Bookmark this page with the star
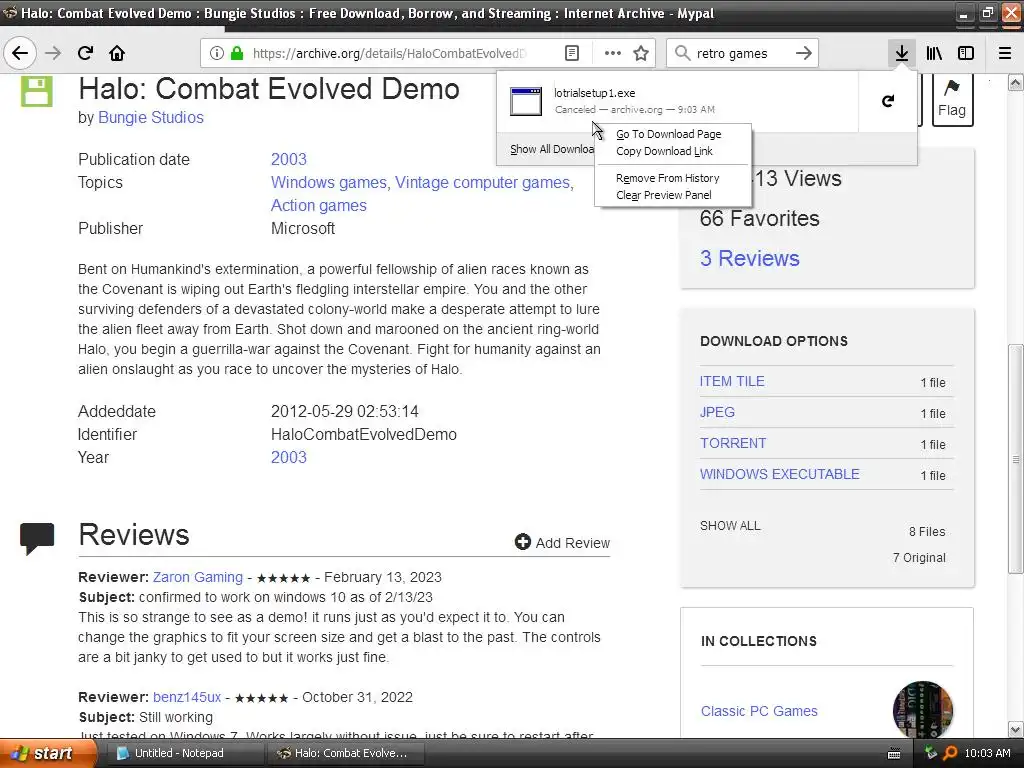This screenshot has width=1024, height=768. [x=641, y=53]
